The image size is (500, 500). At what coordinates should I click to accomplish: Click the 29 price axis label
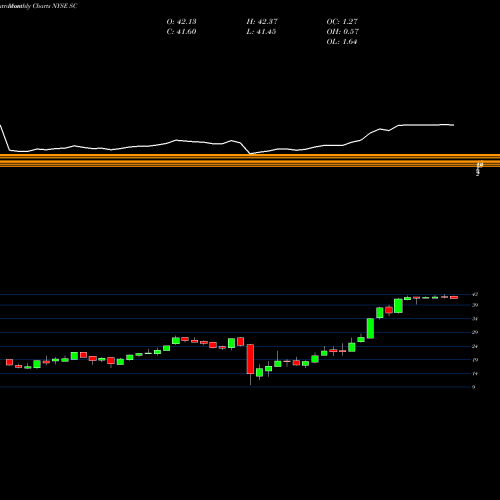coord(475,332)
